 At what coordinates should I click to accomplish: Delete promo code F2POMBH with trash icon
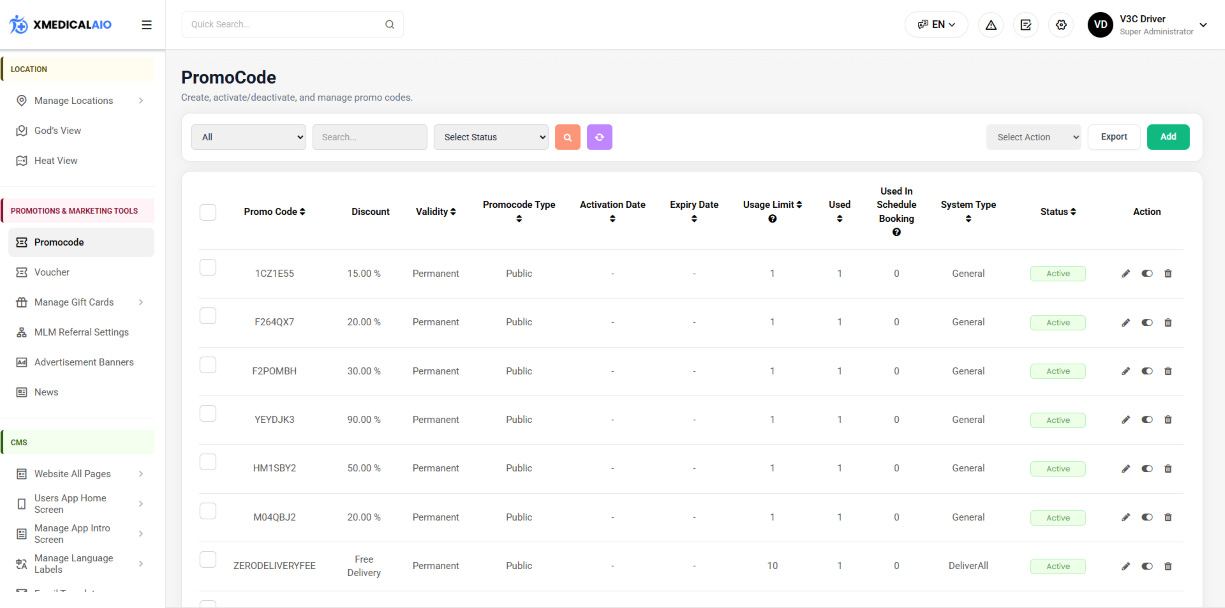click(x=1168, y=371)
